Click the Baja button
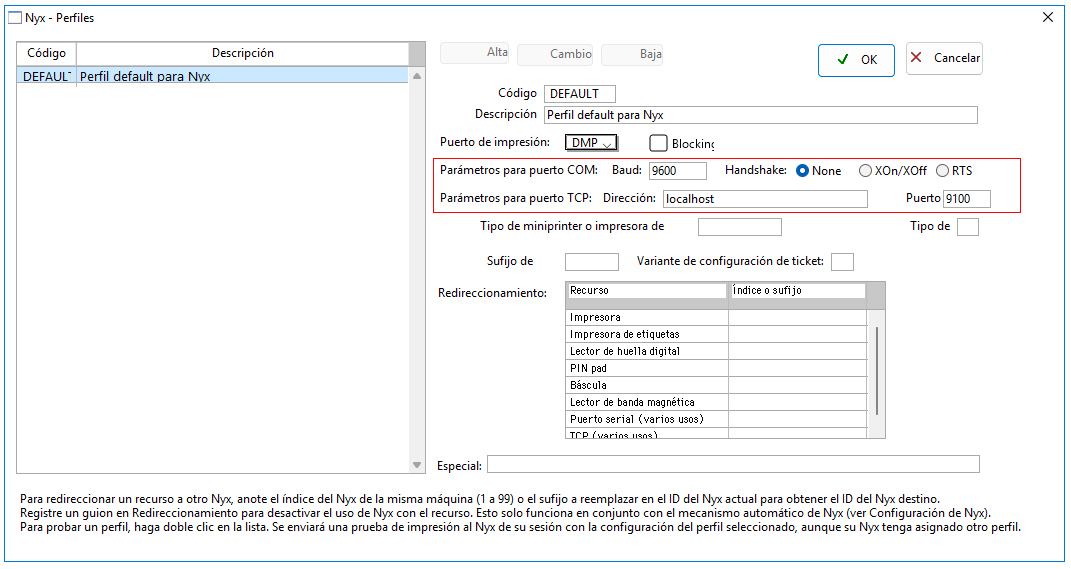This screenshot has height=569, width=1071. [x=632, y=55]
